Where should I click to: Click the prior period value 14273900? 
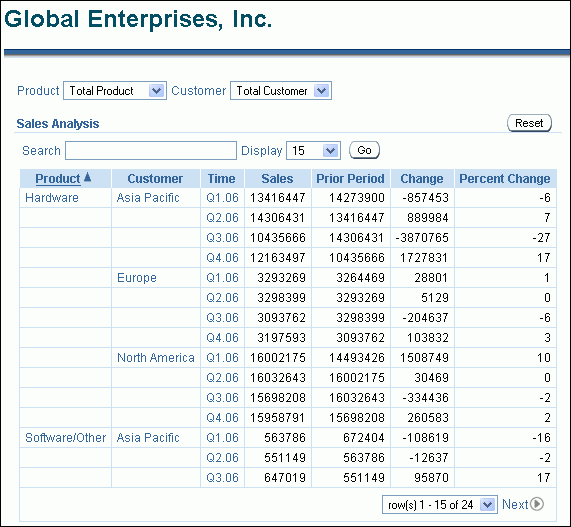[x=357, y=198]
